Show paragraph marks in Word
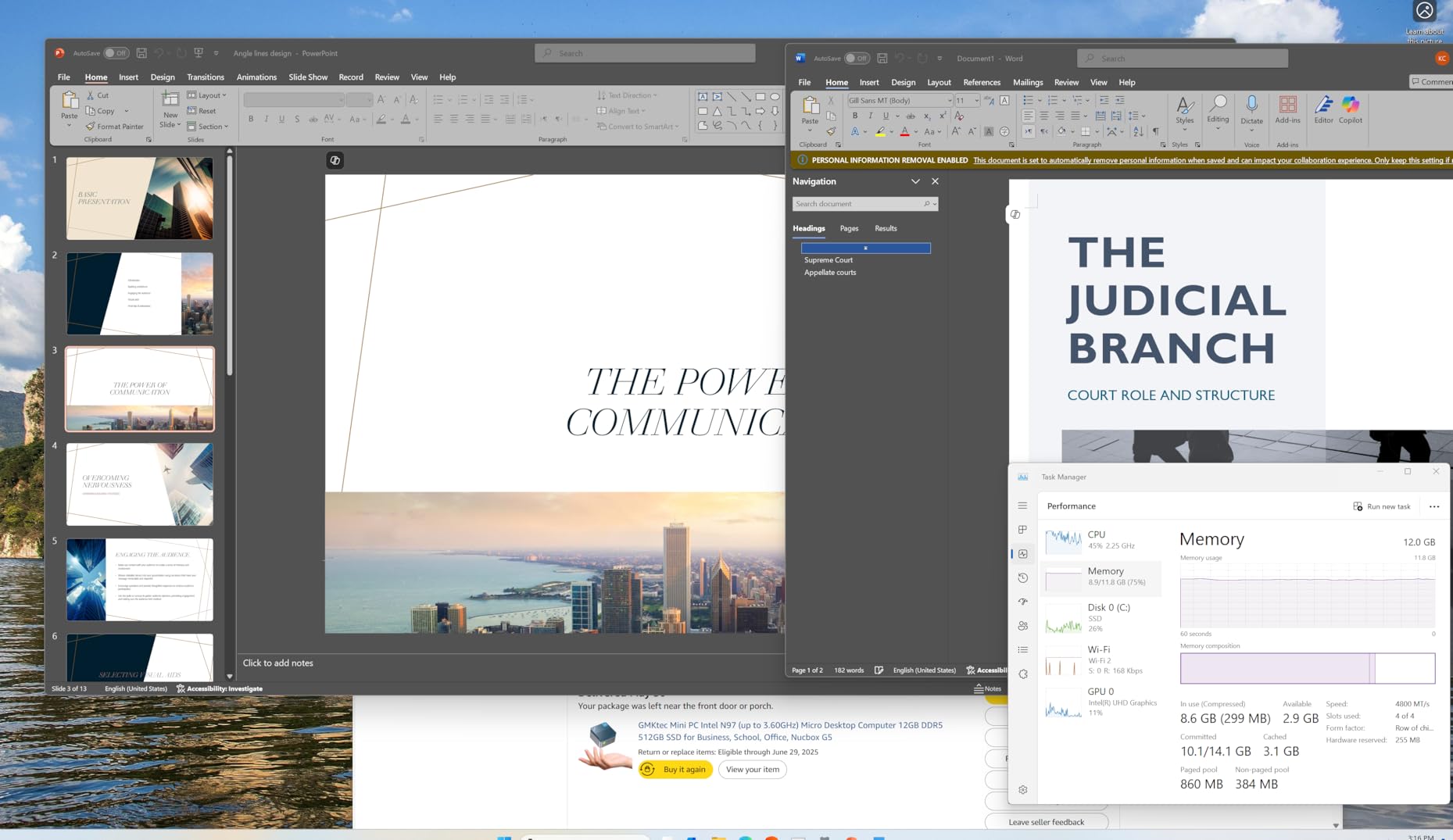Viewport: 1453px width, 840px height. pos(1155,132)
